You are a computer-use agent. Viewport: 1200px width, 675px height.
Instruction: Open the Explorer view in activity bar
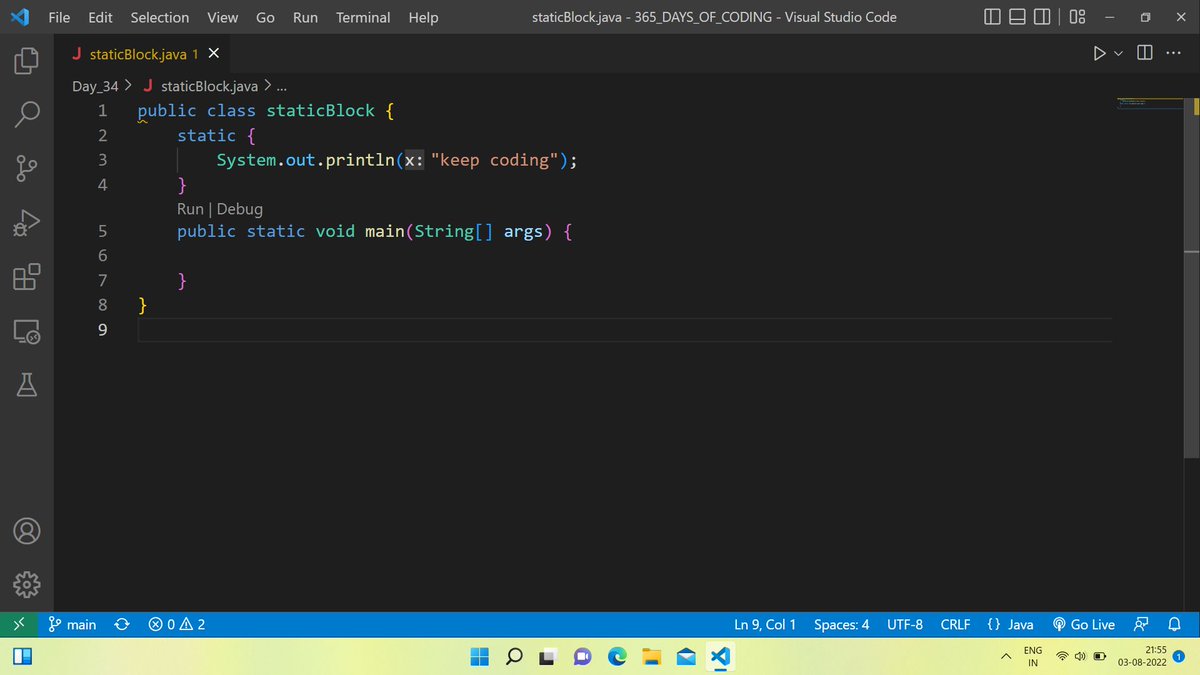tap(27, 62)
